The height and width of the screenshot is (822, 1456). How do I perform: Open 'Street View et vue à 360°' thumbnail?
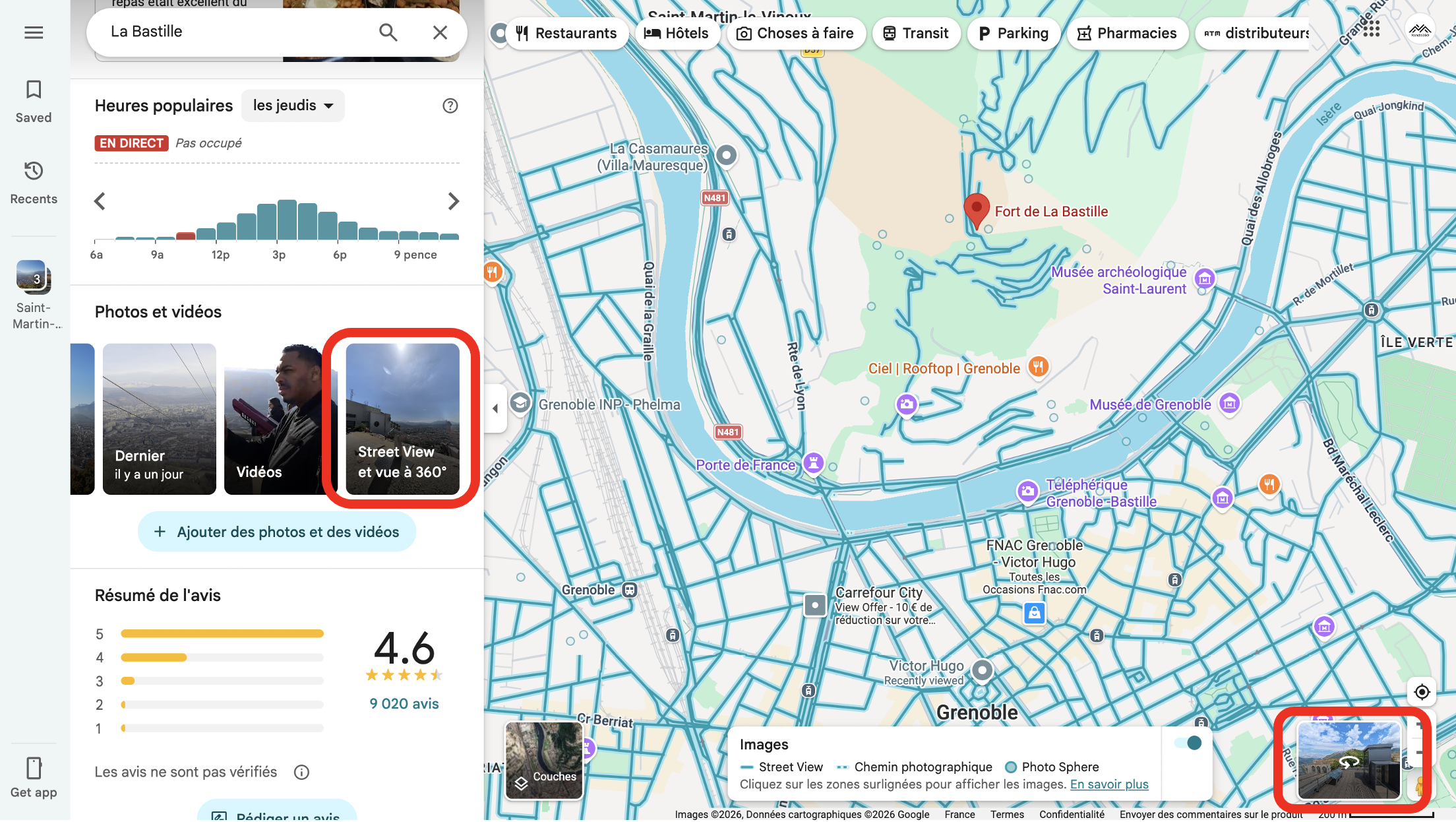(x=402, y=419)
